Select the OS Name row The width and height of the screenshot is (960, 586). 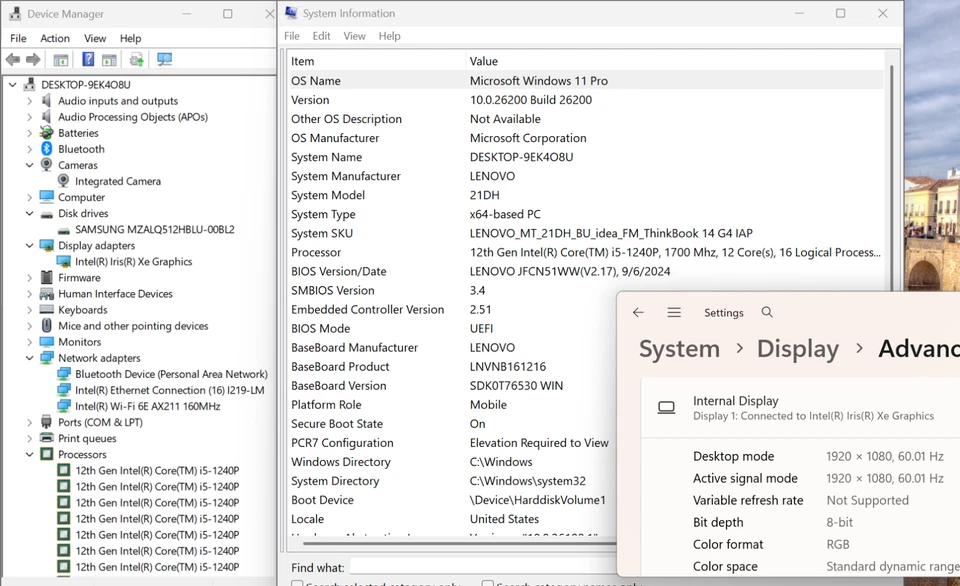pos(586,80)
